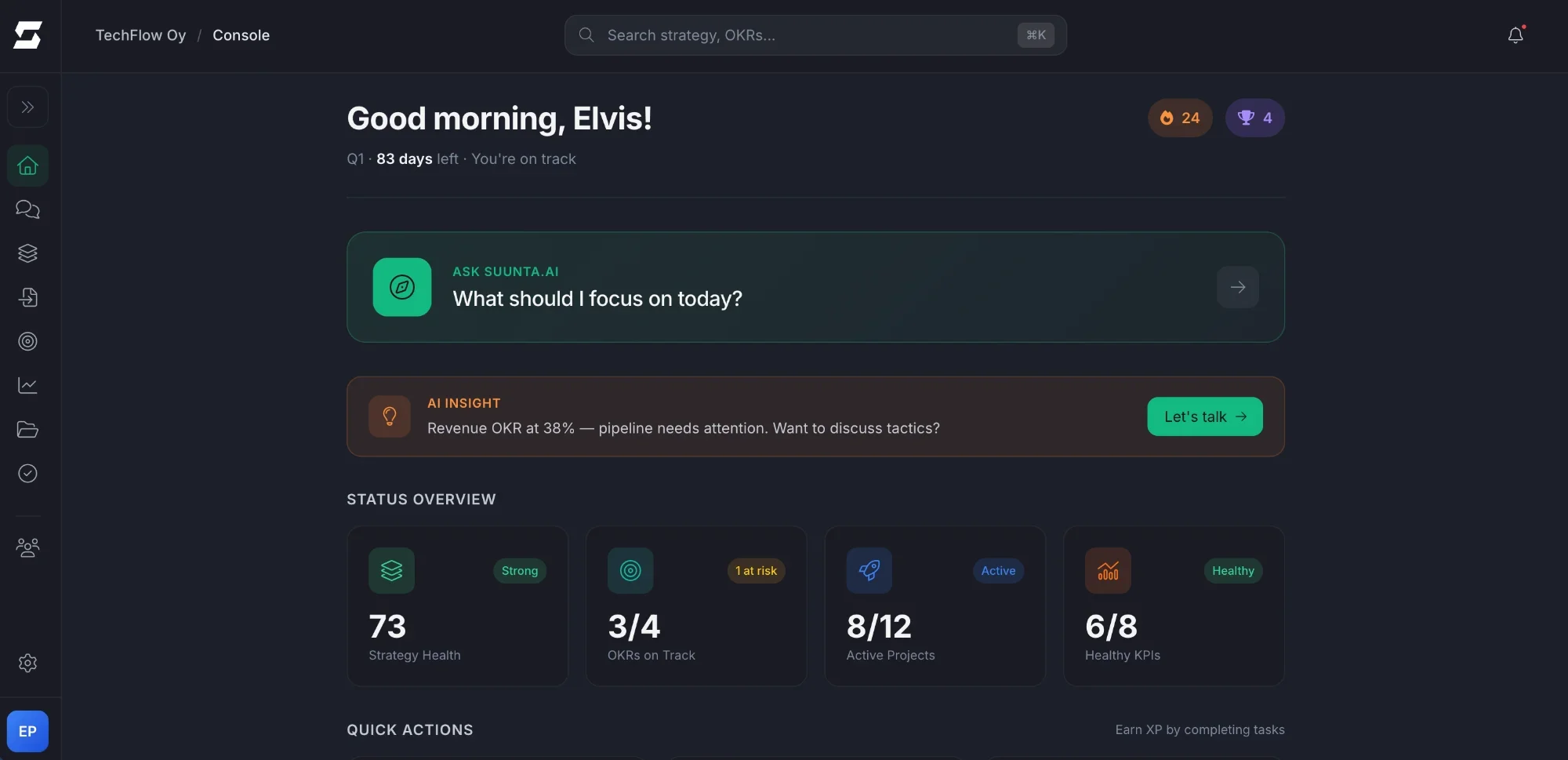Open the Home icon in sidebar
1568x760 pixels.
[27, 165]
